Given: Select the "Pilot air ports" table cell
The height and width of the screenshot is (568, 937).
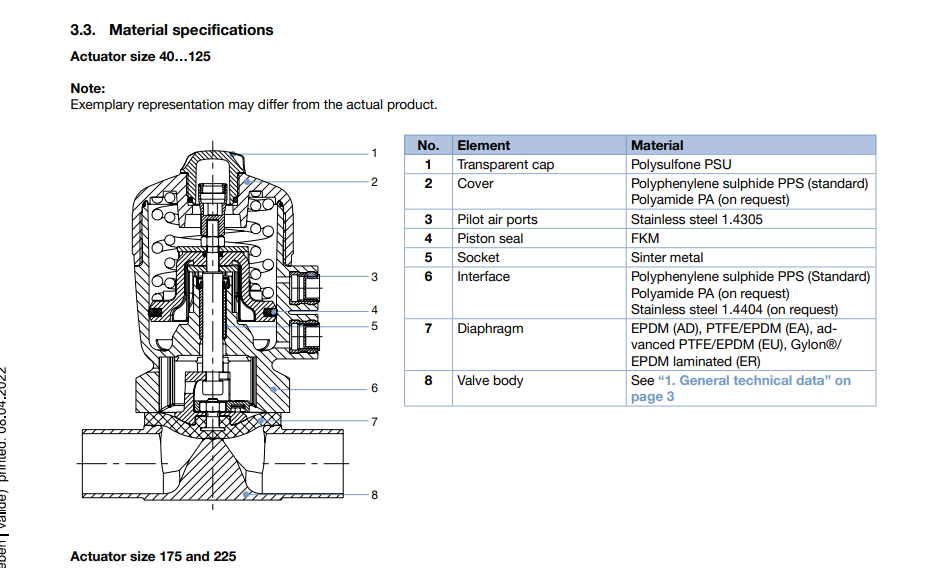Looking at the screenshot, I should tap(497, 219).
